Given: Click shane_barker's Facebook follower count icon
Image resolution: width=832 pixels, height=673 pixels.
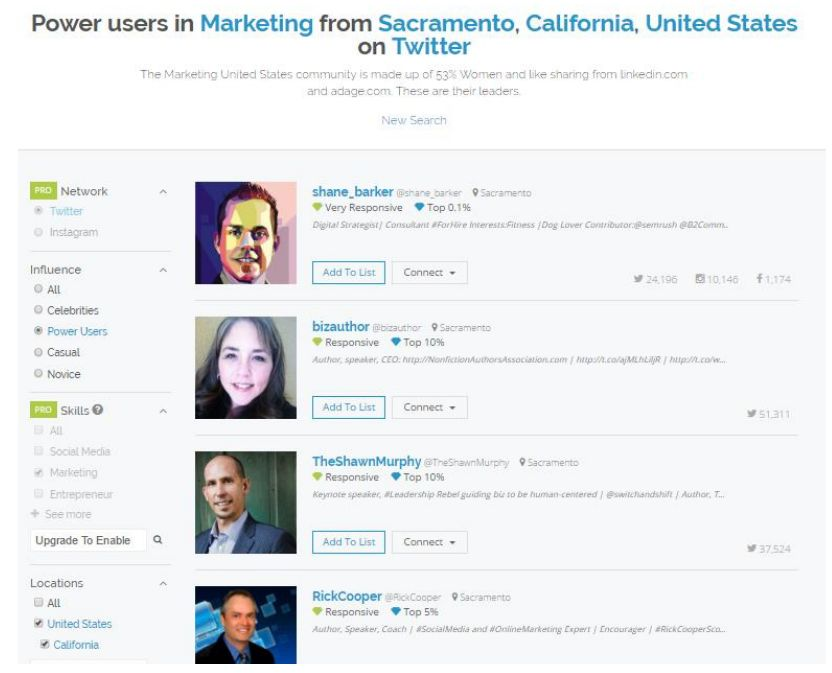Looking at the screenshot, I should pos(760,279).
